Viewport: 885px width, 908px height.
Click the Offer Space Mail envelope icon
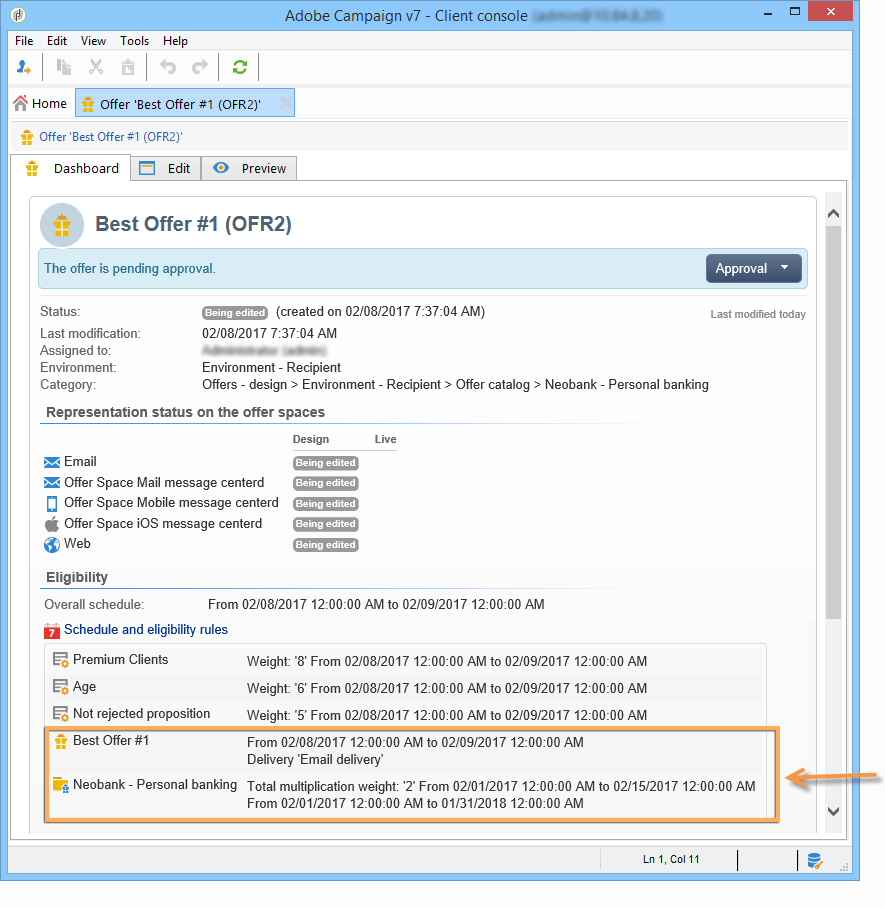pos(52,482)
